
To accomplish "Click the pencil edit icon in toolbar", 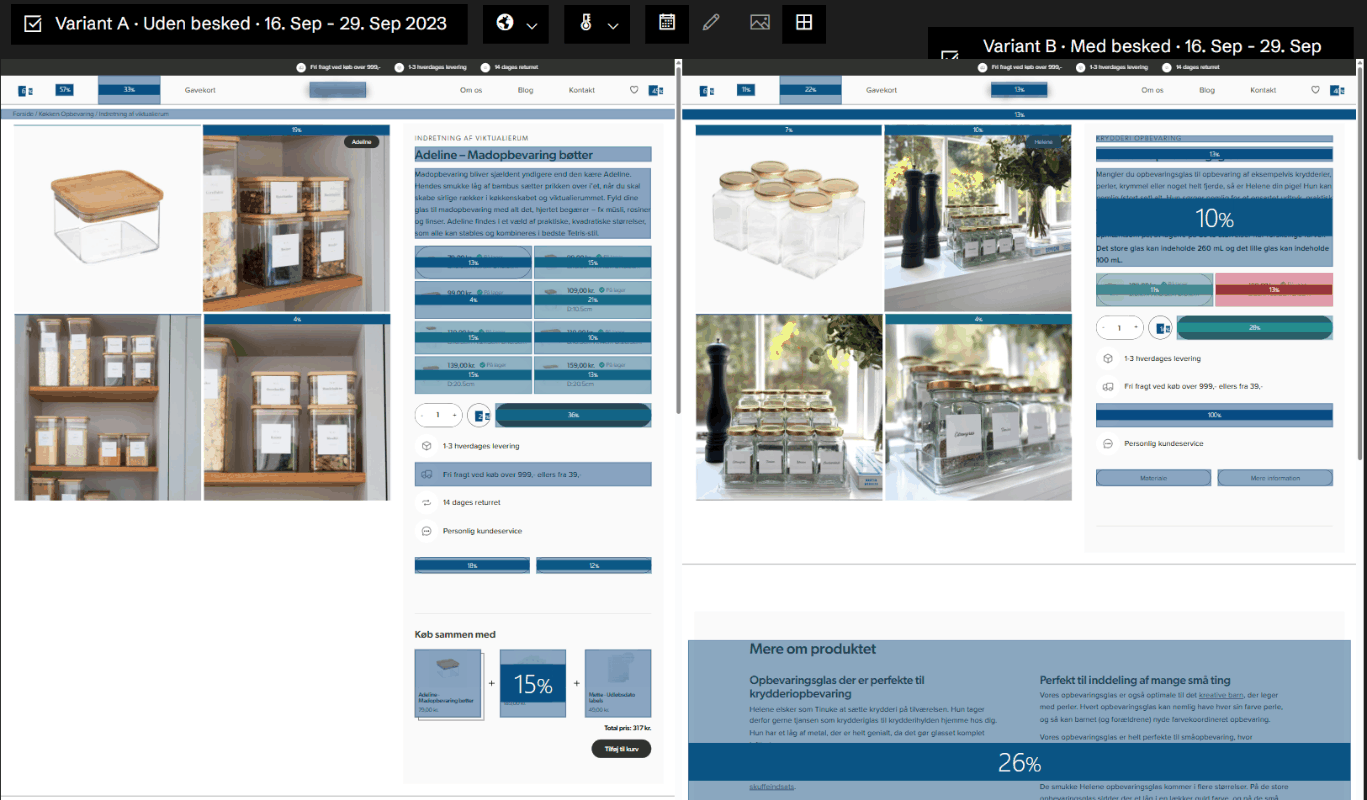I will click(x=711, y=23).
